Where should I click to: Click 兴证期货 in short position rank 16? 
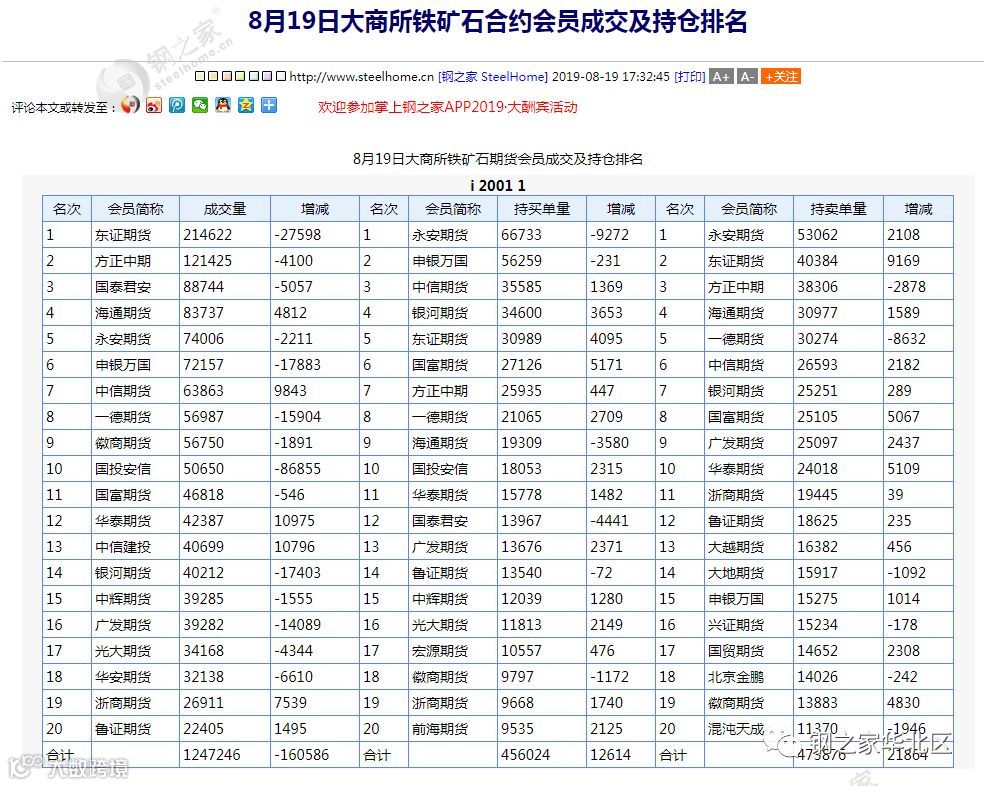pyautogui.click(x=736, y=625)
